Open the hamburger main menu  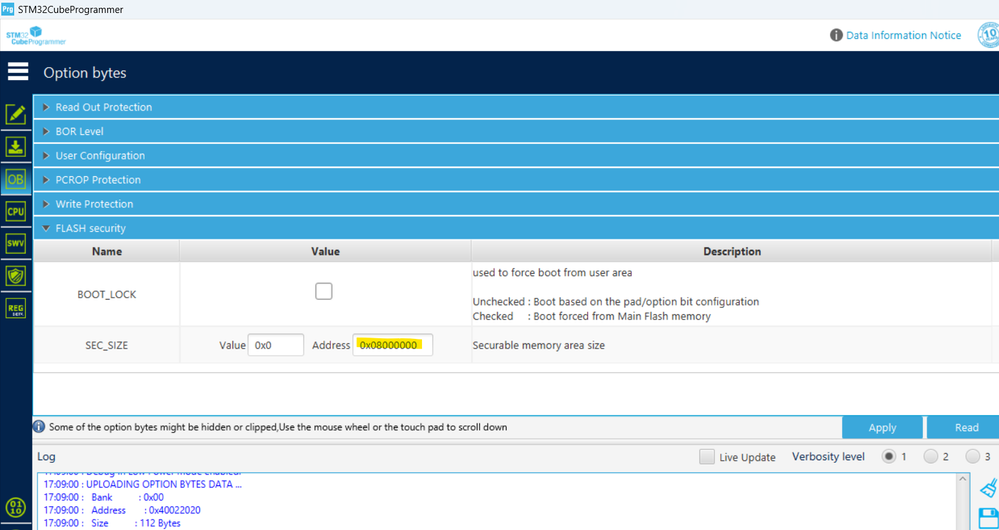click(x=18, y=71)
